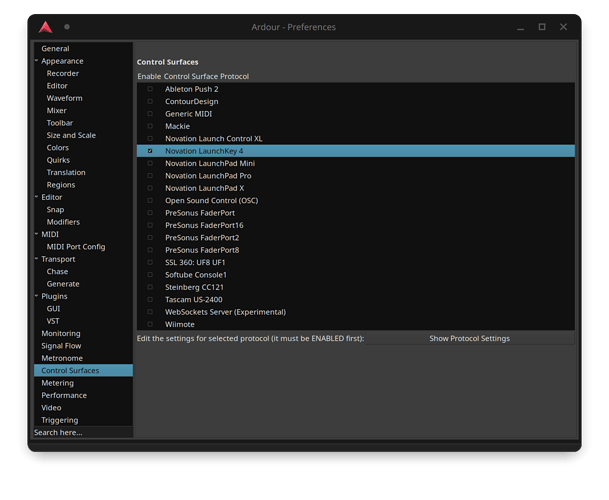Viewport: 609px width, 500px height.
Task: Go to MIDI Port Config page
Action: coord(76,247)
